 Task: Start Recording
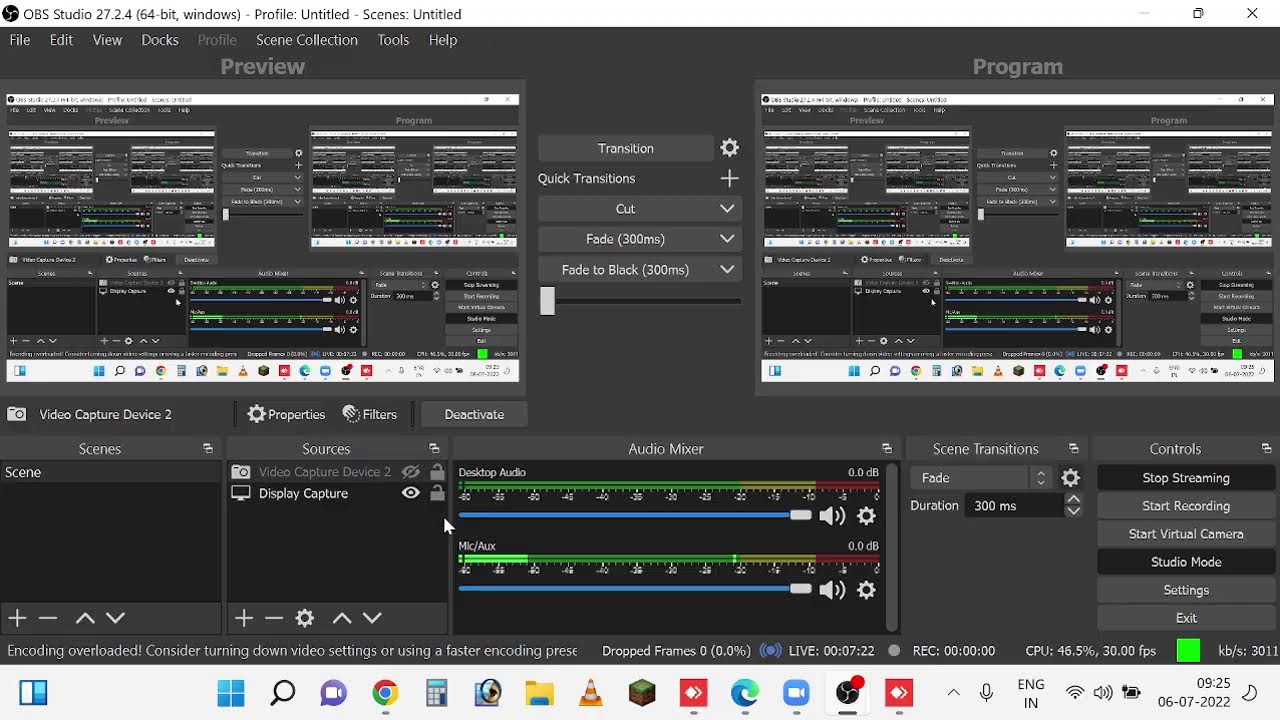point(1185,506)
